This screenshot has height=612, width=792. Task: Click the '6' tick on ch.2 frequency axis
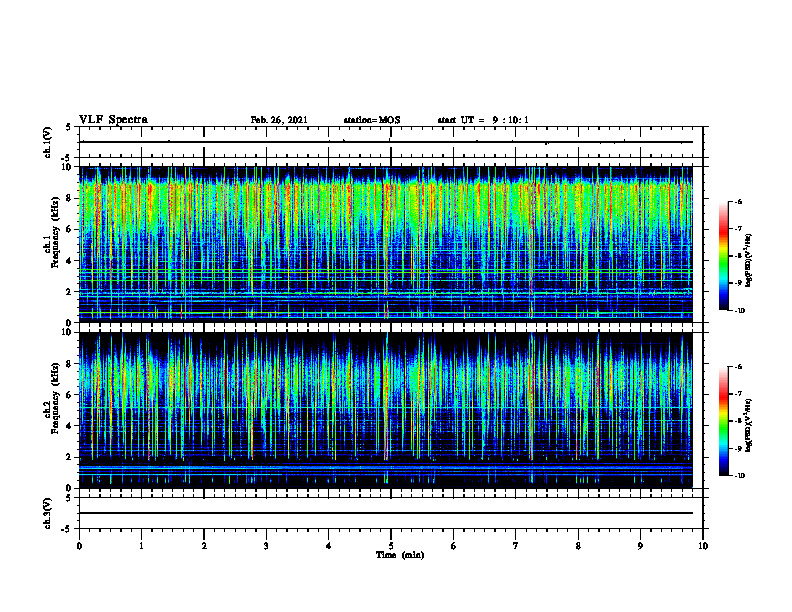(70, 395)
